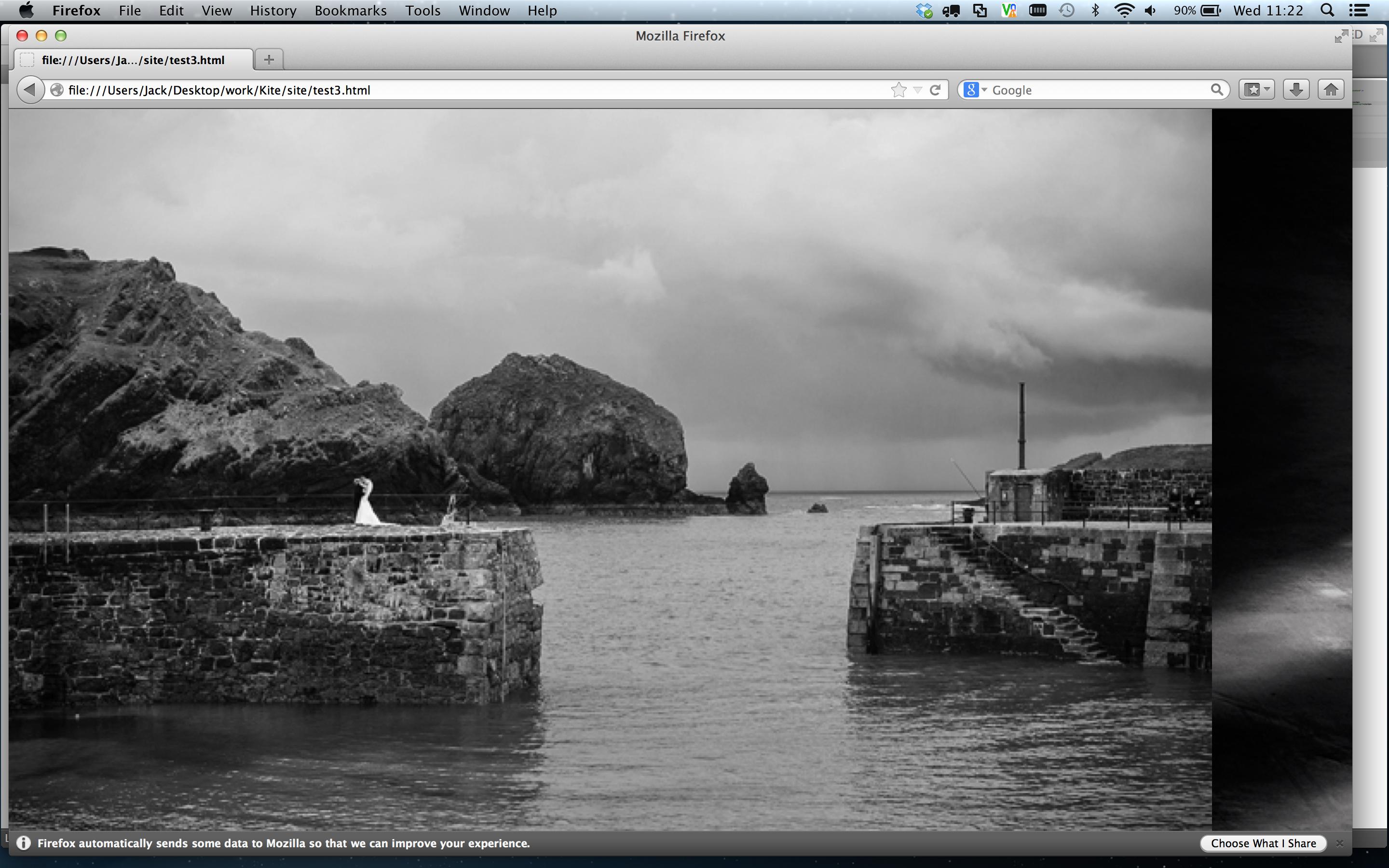Toggle full screen with window arrows icon

click(1341, 36)
